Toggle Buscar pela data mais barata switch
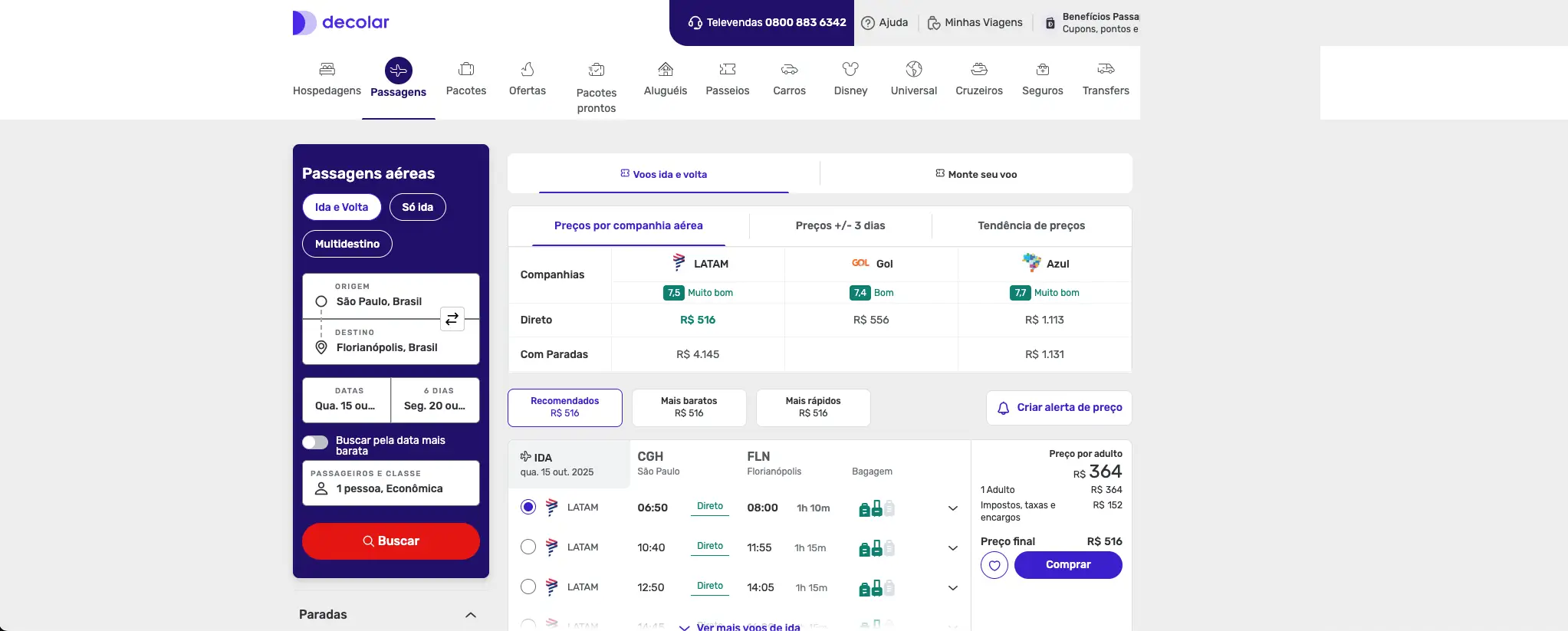1568x631 pixels. pos(315,442)
